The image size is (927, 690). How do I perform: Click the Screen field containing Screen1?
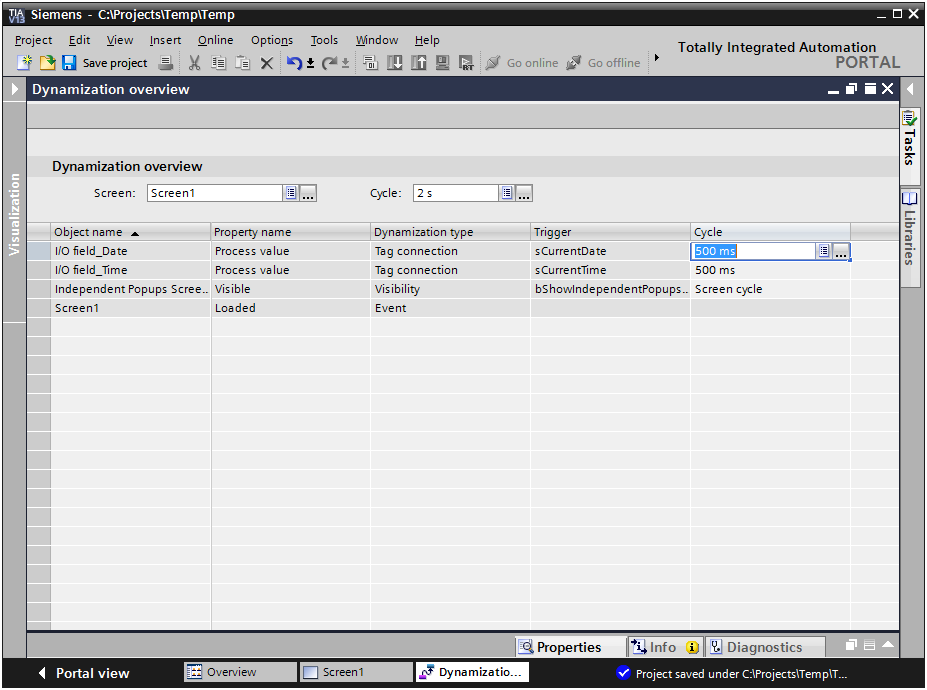click(215, 193)
